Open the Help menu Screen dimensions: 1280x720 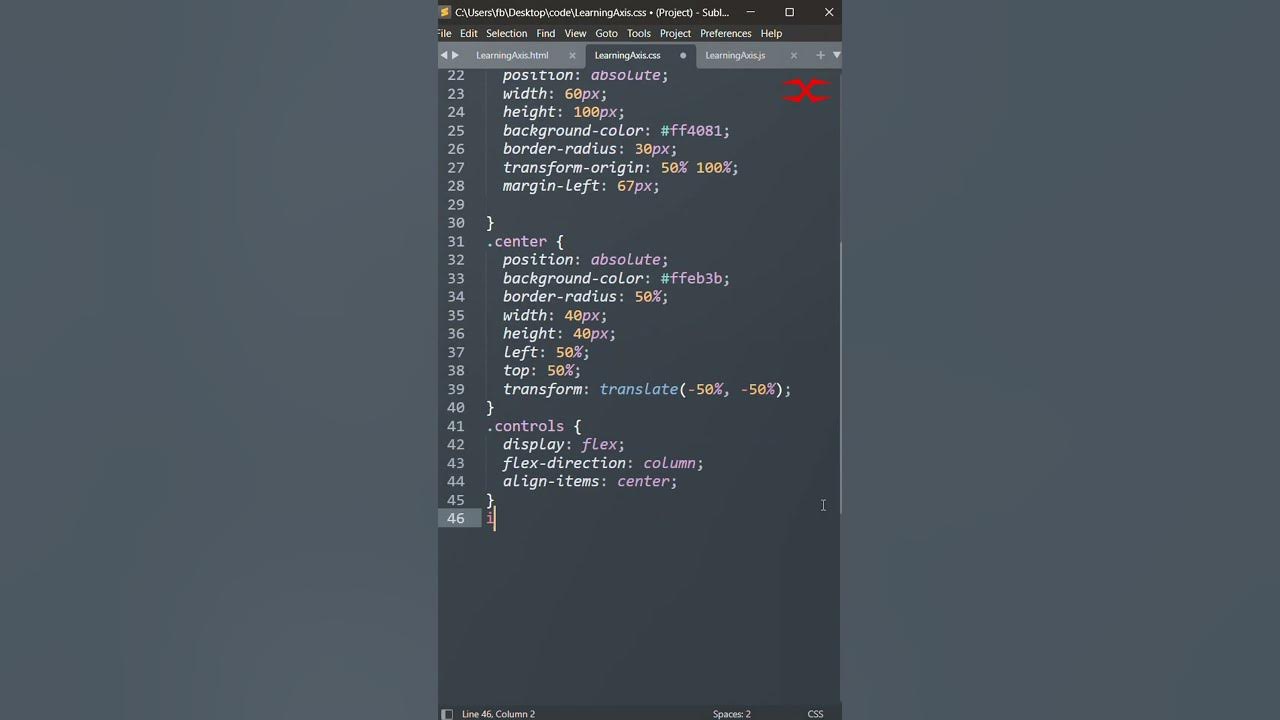coord(771,33)
